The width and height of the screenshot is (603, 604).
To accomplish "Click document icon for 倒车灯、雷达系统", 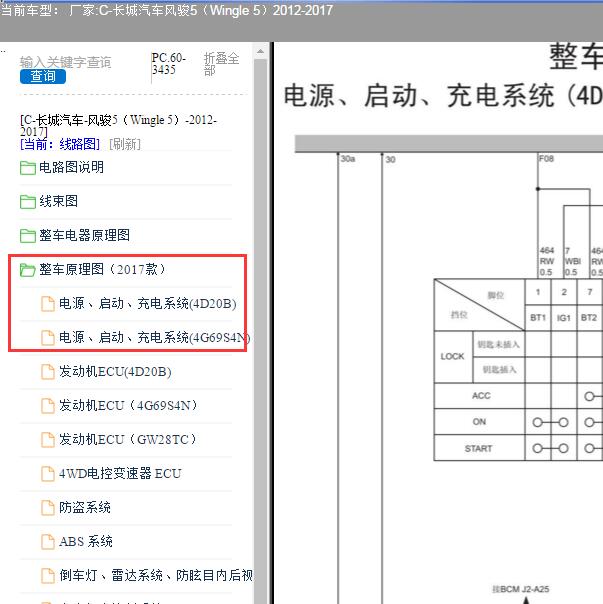I will tap(48, 575).
